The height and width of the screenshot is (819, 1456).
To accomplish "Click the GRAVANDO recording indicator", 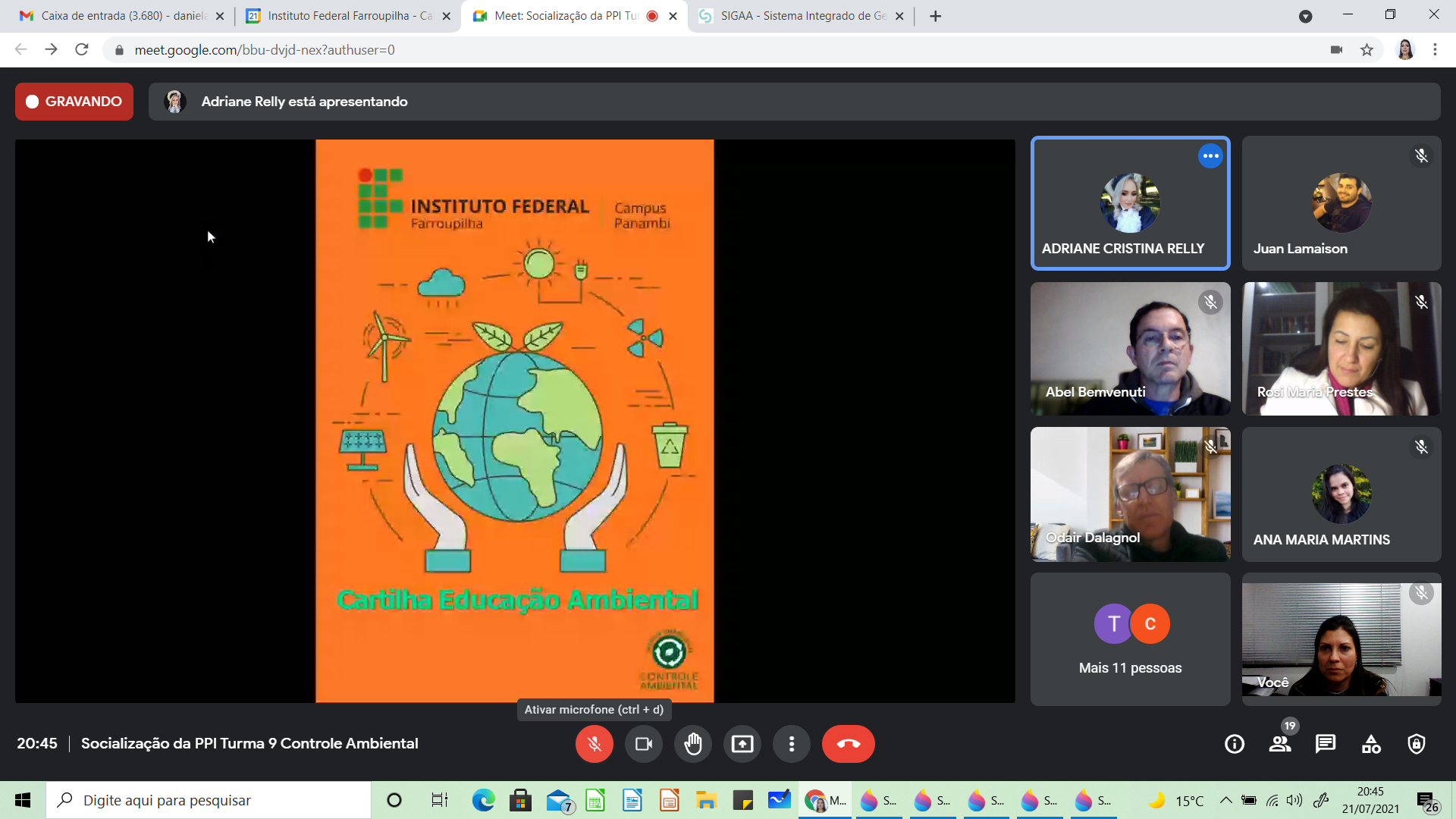I will click(74, 102).
